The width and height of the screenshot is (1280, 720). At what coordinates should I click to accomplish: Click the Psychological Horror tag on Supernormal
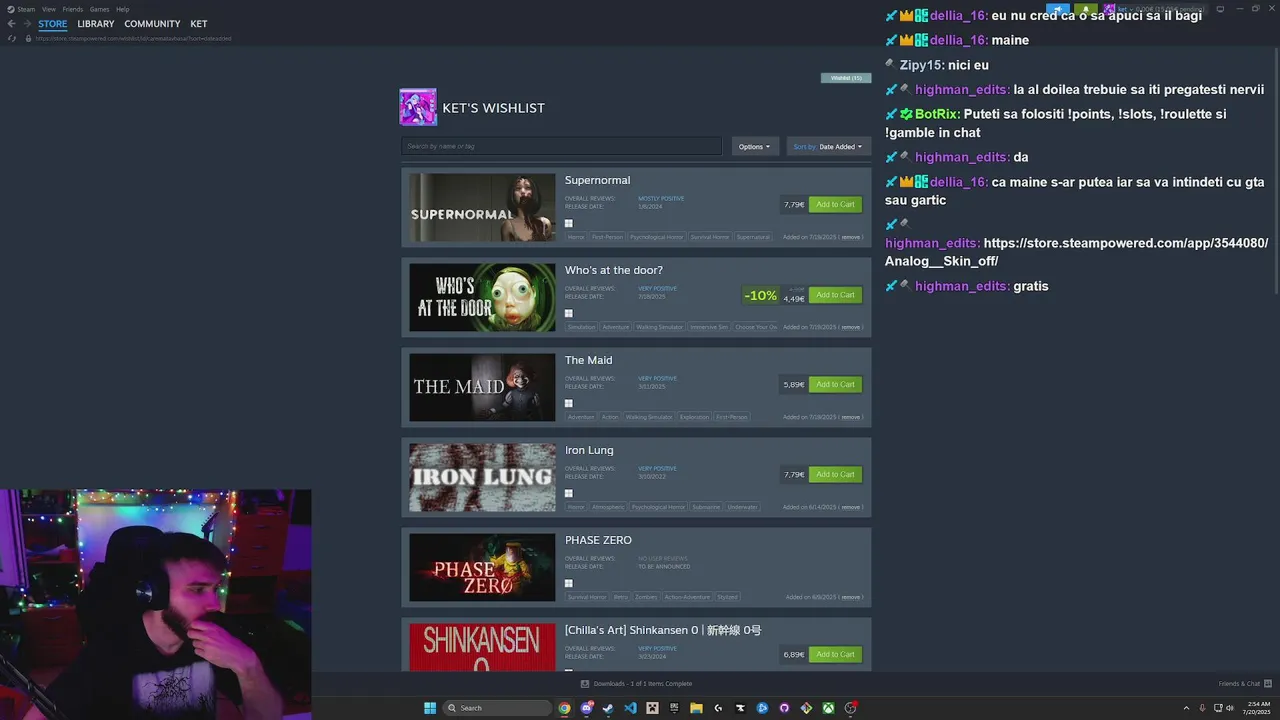coord(657,237)
